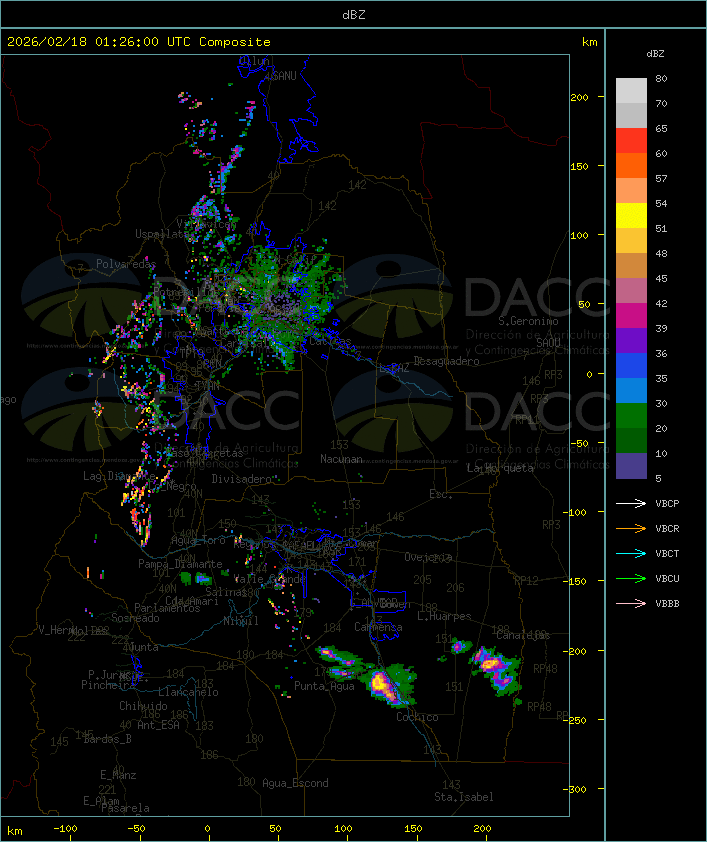This screenshot has height=842, width=707.
Task: Click the Polvaredas map label
Action: coord(126,264)
